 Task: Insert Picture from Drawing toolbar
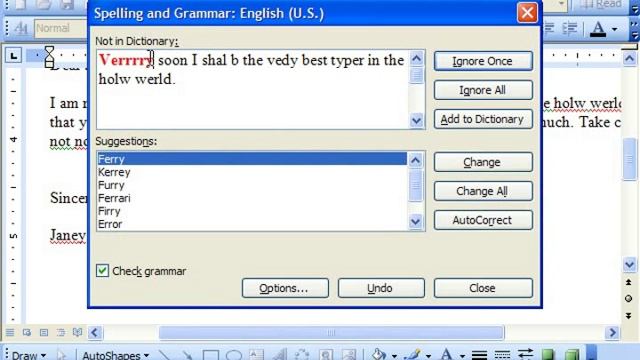tap(349, 354)
